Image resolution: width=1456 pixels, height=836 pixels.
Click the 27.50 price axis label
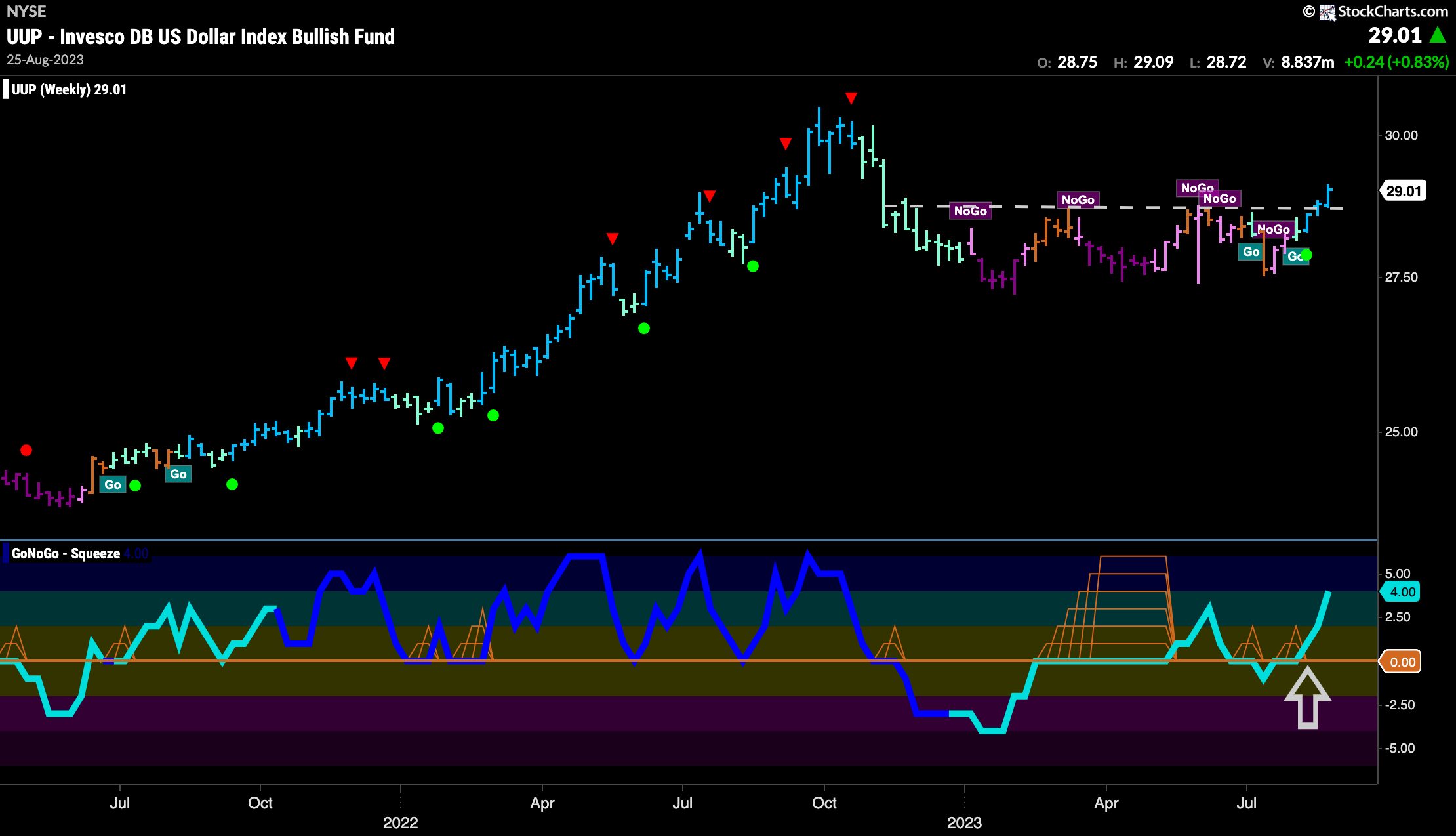click(x=1401, y=277)
